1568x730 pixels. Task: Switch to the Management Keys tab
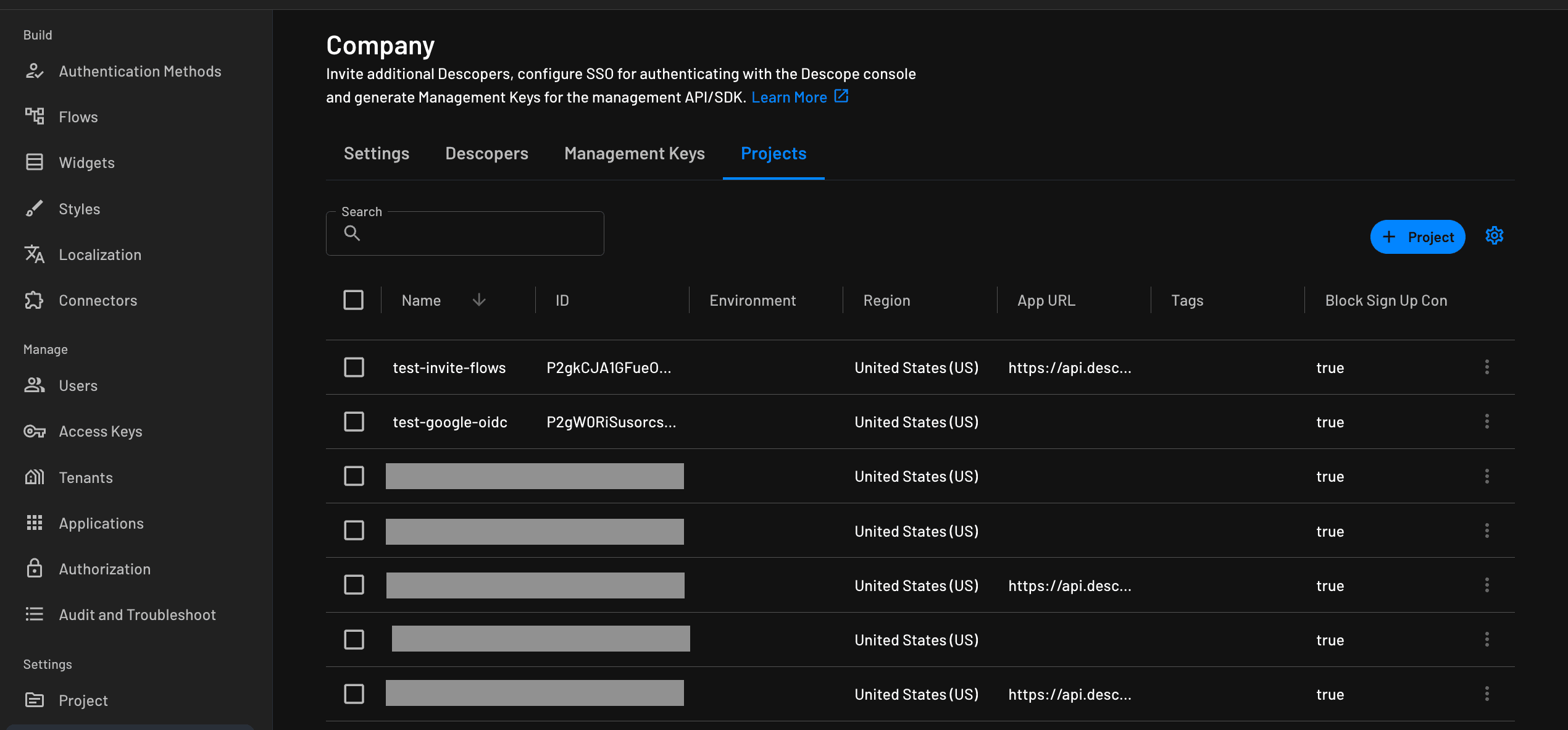pos(634,153)
